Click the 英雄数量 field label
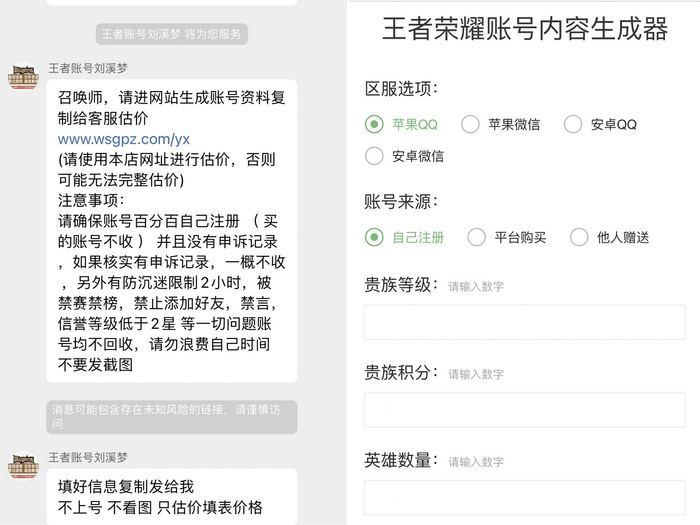The width and height of the screenshot is (700, 525). (x=401, y=460)
